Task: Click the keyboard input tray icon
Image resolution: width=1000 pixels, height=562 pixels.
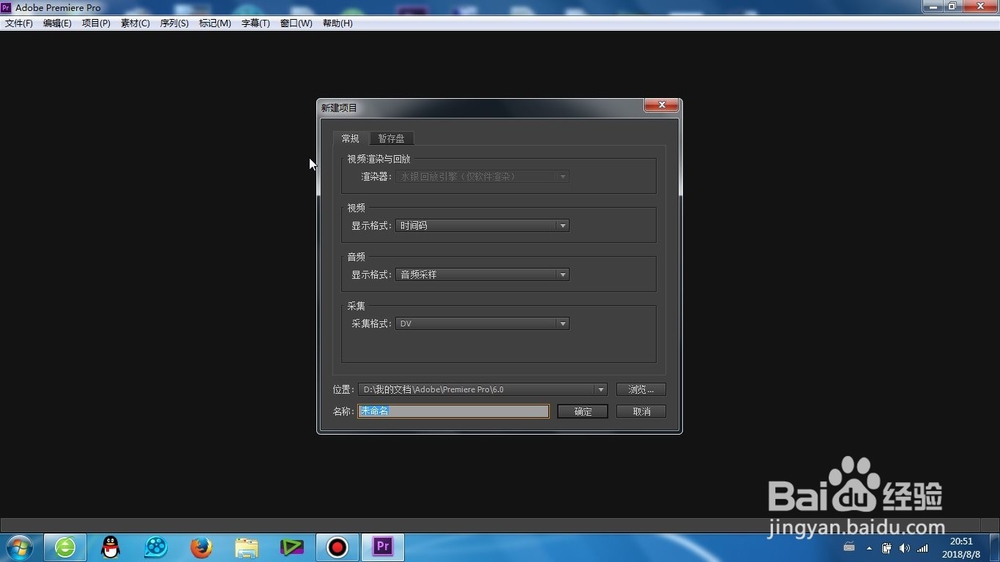Action: tap(849, 547)
